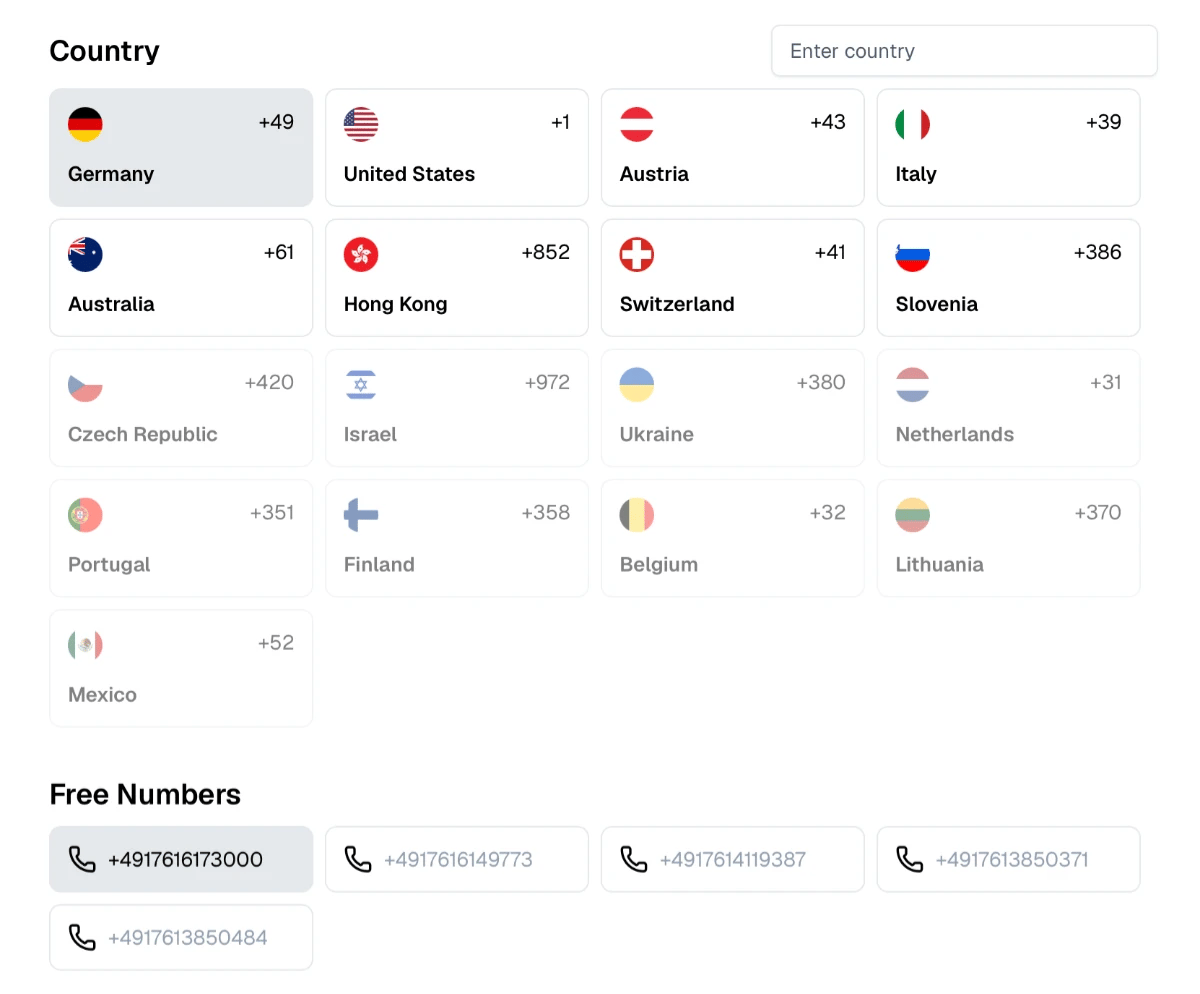The height and width of the screenshot is (994, 1200).
Task: Click the United States flag icon
Action: [x=361, y=125]
